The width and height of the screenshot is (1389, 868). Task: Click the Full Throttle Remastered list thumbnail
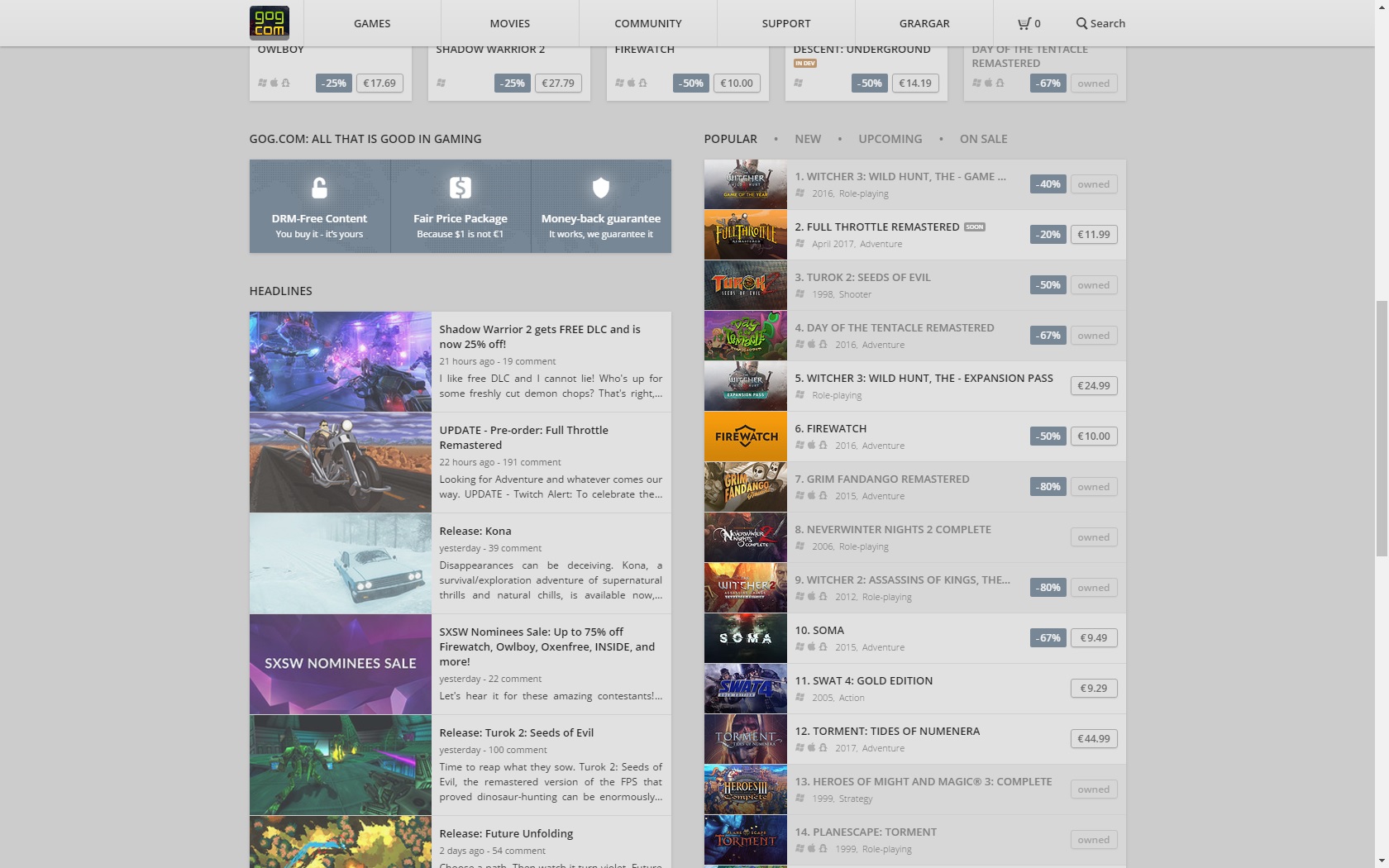click(x=746, y=235)
